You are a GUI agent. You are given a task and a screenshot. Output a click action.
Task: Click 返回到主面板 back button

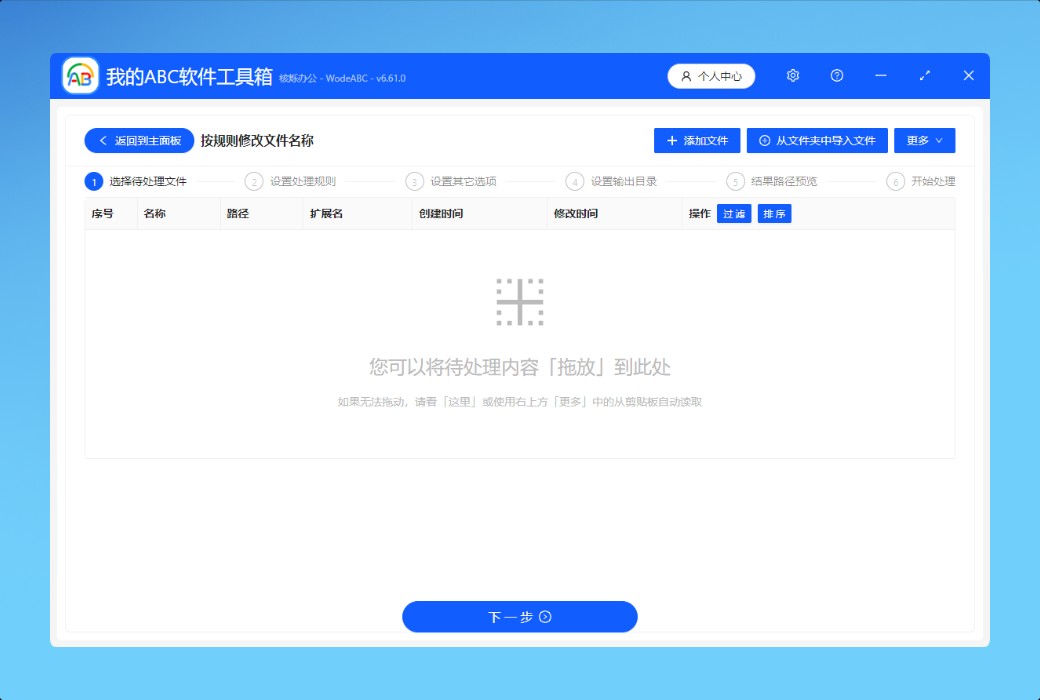tap(139, 141)
